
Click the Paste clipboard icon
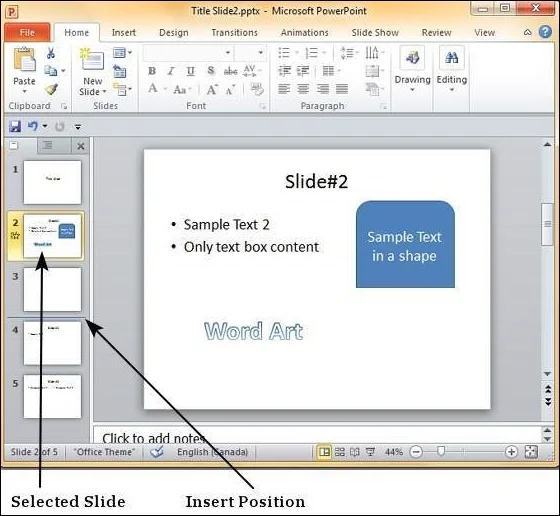click(x=24, y=59)
